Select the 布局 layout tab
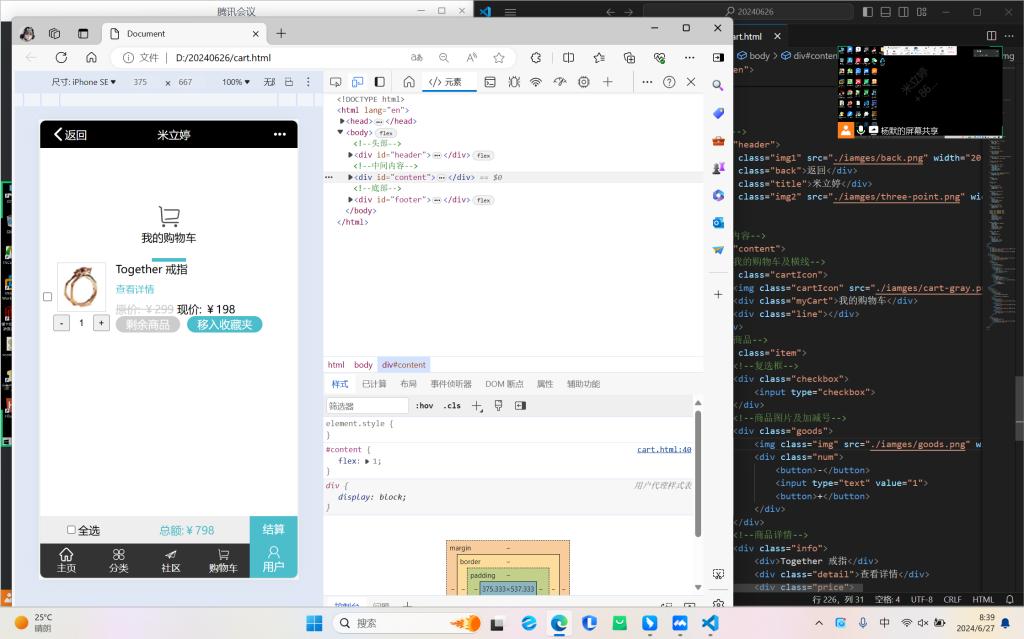 [x=408, y=384]
